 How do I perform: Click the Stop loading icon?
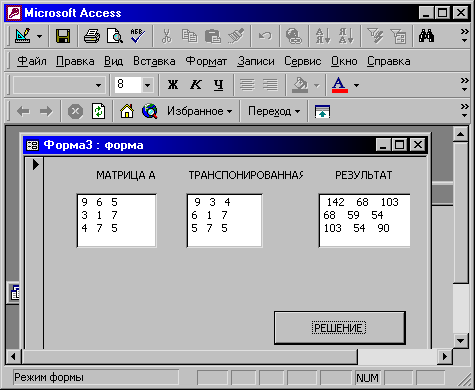[75, 111]
